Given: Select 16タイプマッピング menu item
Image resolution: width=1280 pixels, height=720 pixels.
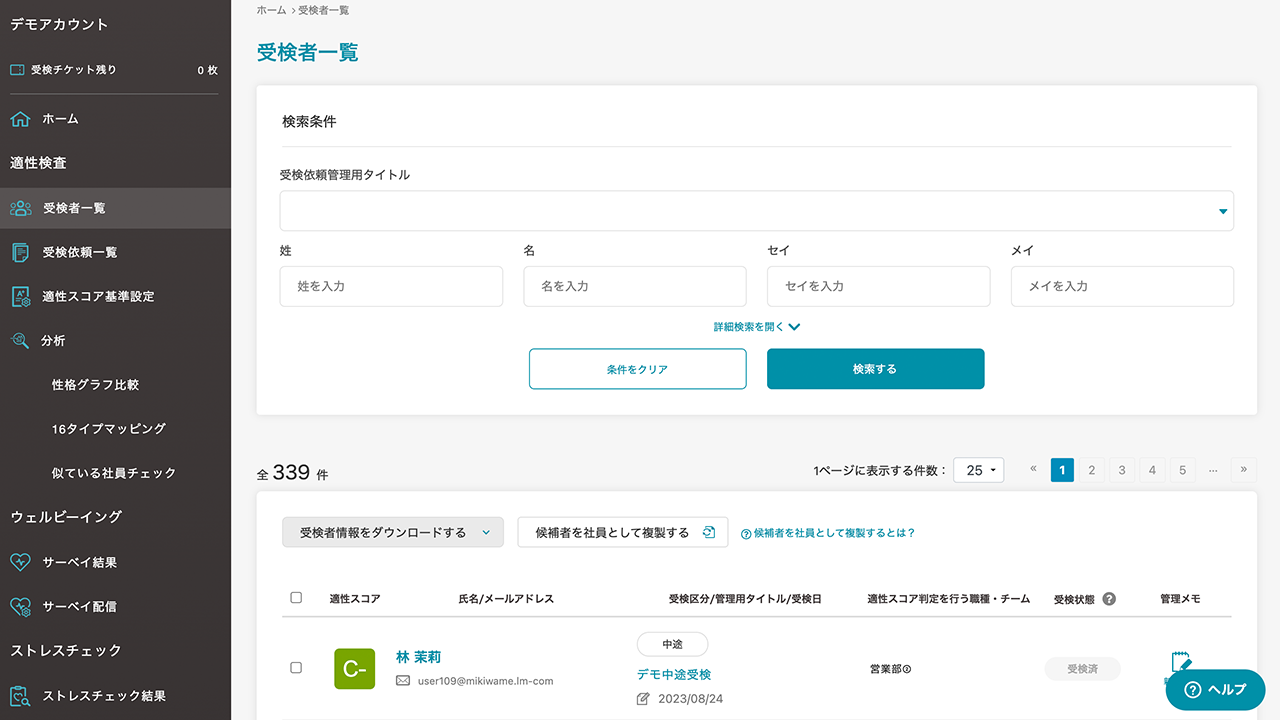Looking at the screenshot, I should pos(108,429).
